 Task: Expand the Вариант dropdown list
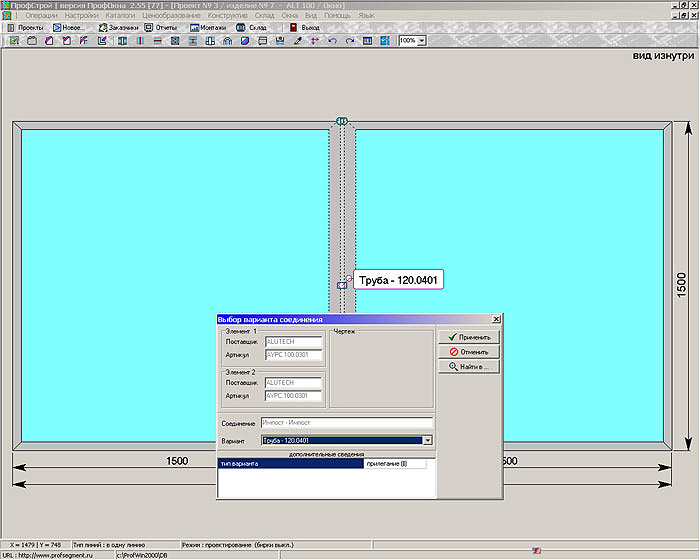[x=427, y=440]
